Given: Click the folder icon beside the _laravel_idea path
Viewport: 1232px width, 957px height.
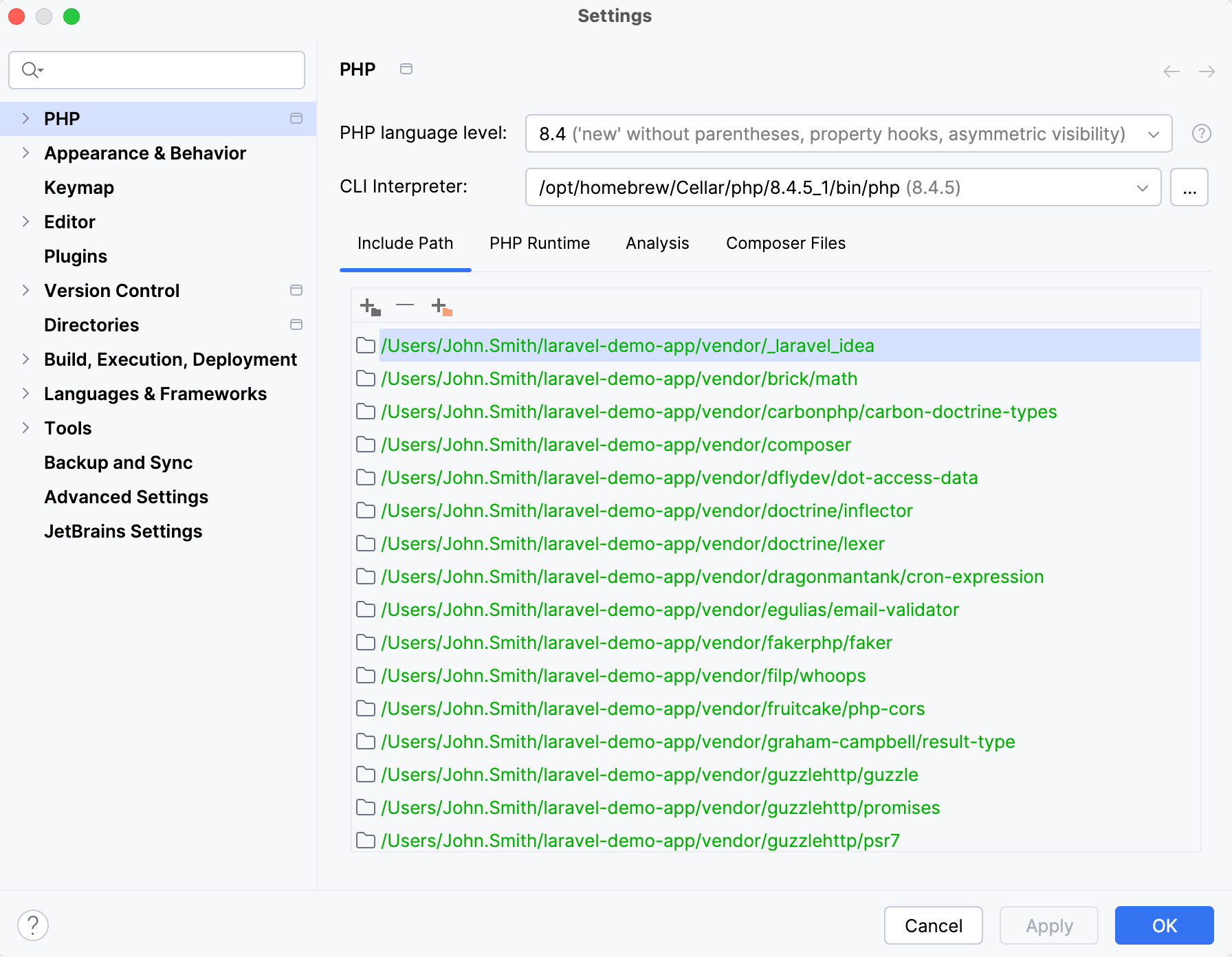Looking at the screenshot, I should coord(365,346).
